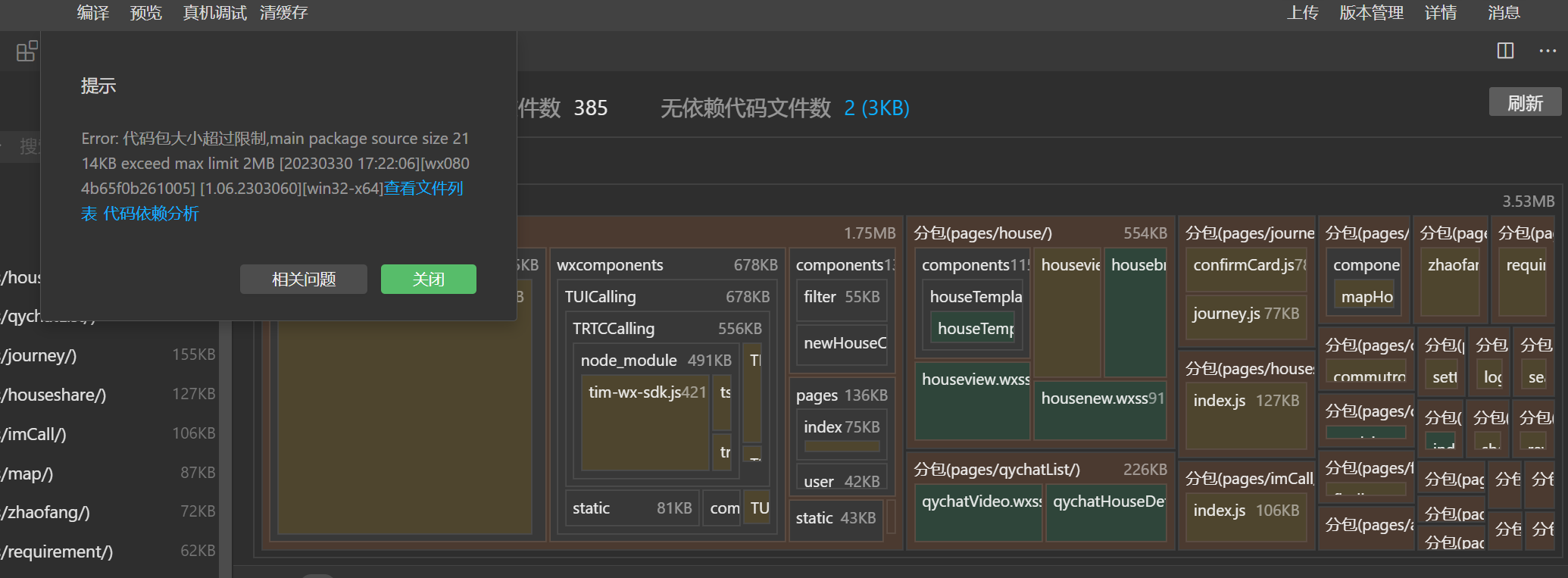The image size is (1568, 578).
Task: Select the /map/ 87KB row
Action: click(108, 473)
